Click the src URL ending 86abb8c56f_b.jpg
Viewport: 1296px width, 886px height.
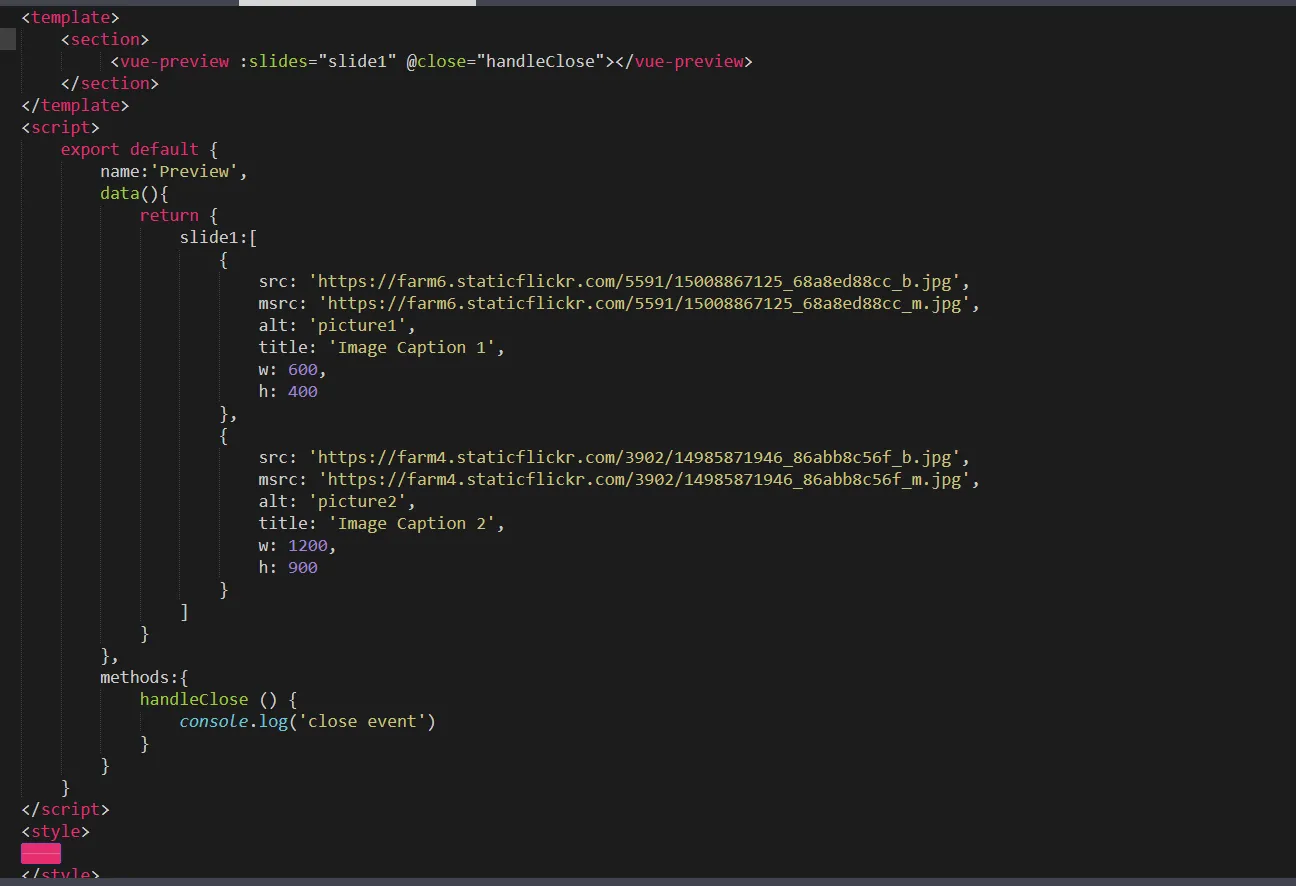634,457
